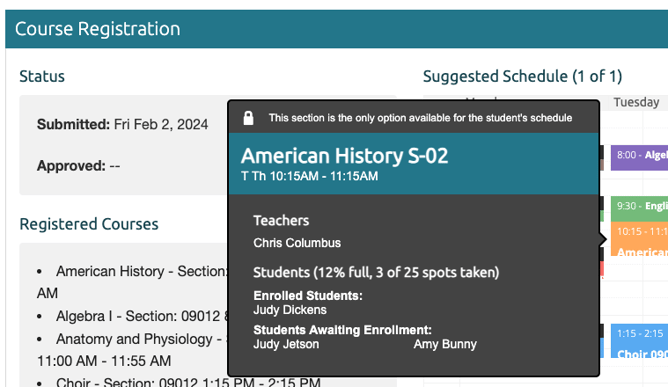Open the orange American History schedule block
This screenshot has height=387, width=668.
[x=639, y=239]
